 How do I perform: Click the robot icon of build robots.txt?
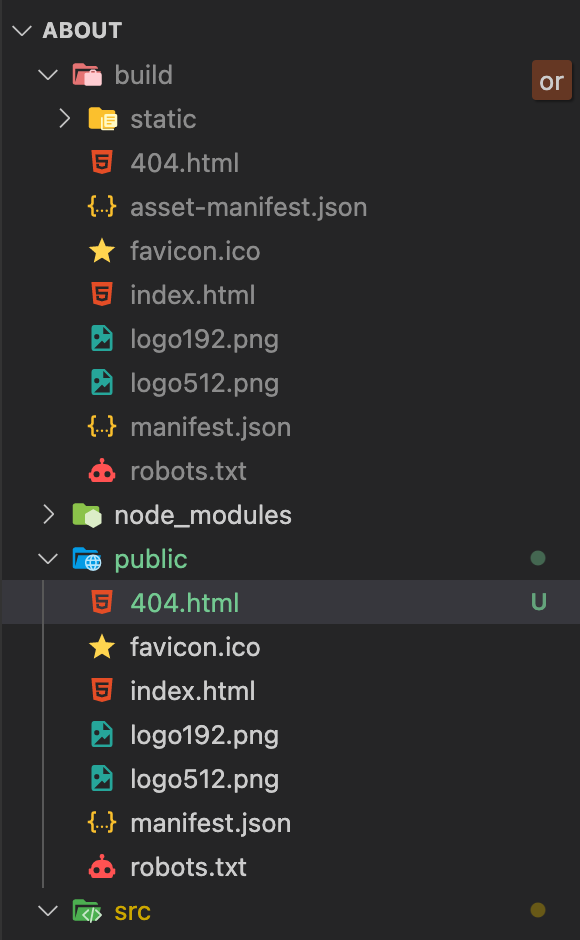click(x=102, y=471)
